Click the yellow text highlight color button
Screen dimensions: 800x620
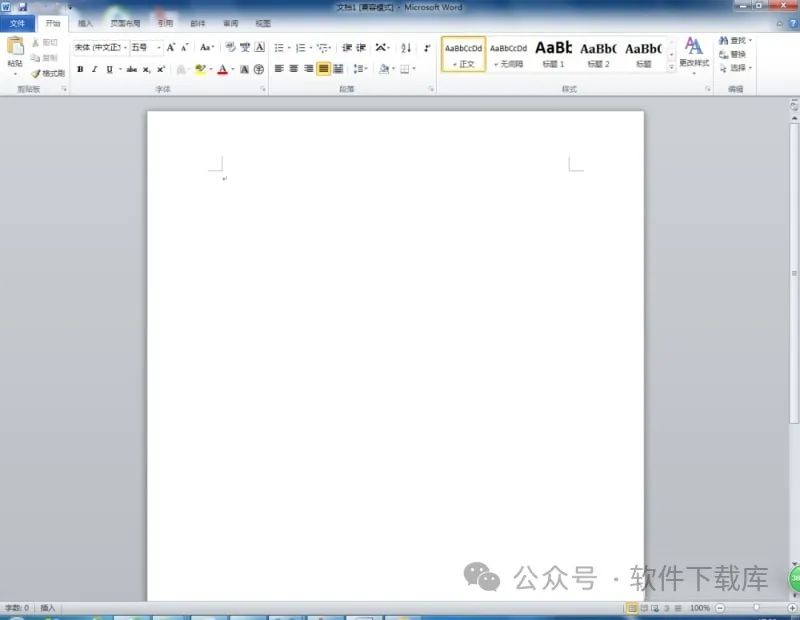point(201,69)
